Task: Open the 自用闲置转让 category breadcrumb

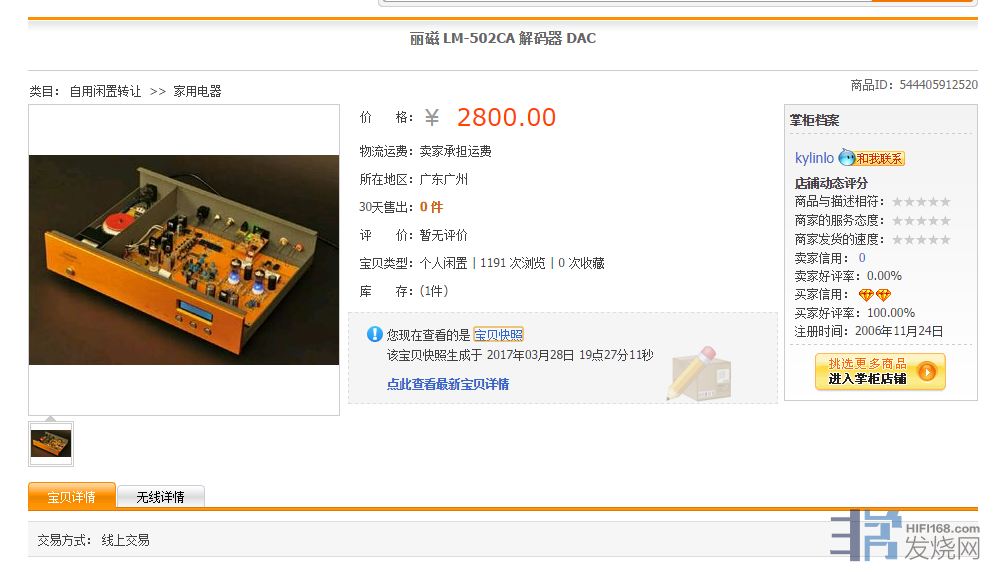Action: pos(105,91)
